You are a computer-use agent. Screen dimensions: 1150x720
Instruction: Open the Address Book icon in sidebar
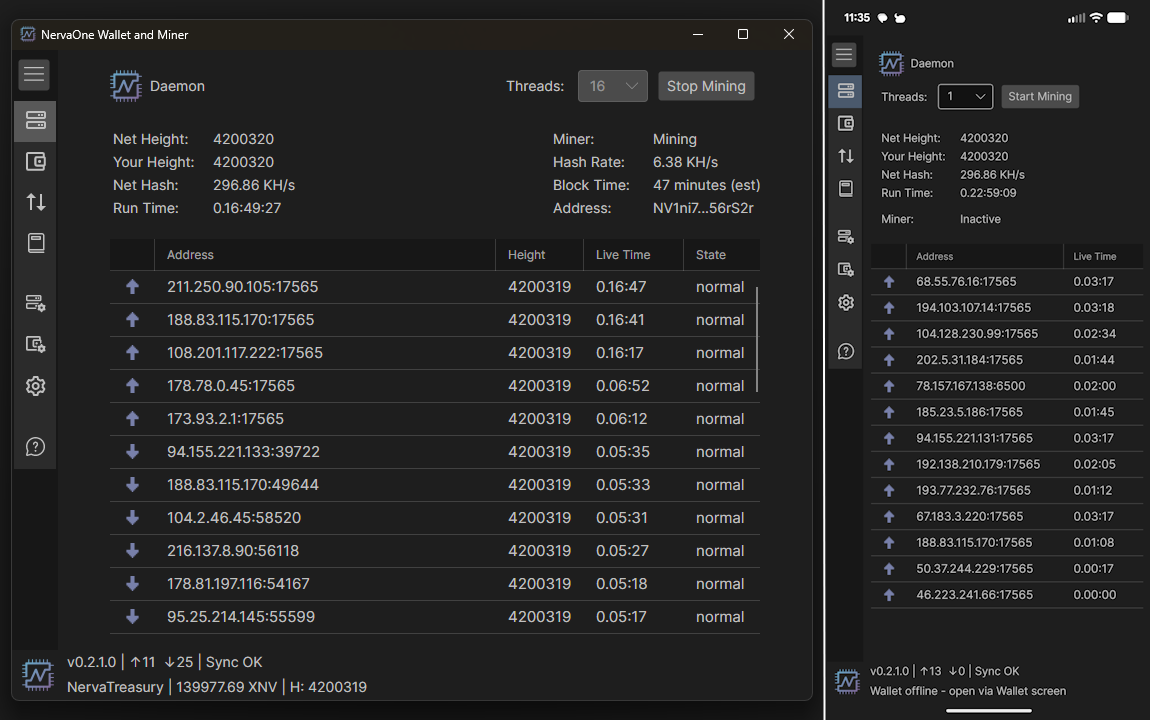(x=34, y=242)
